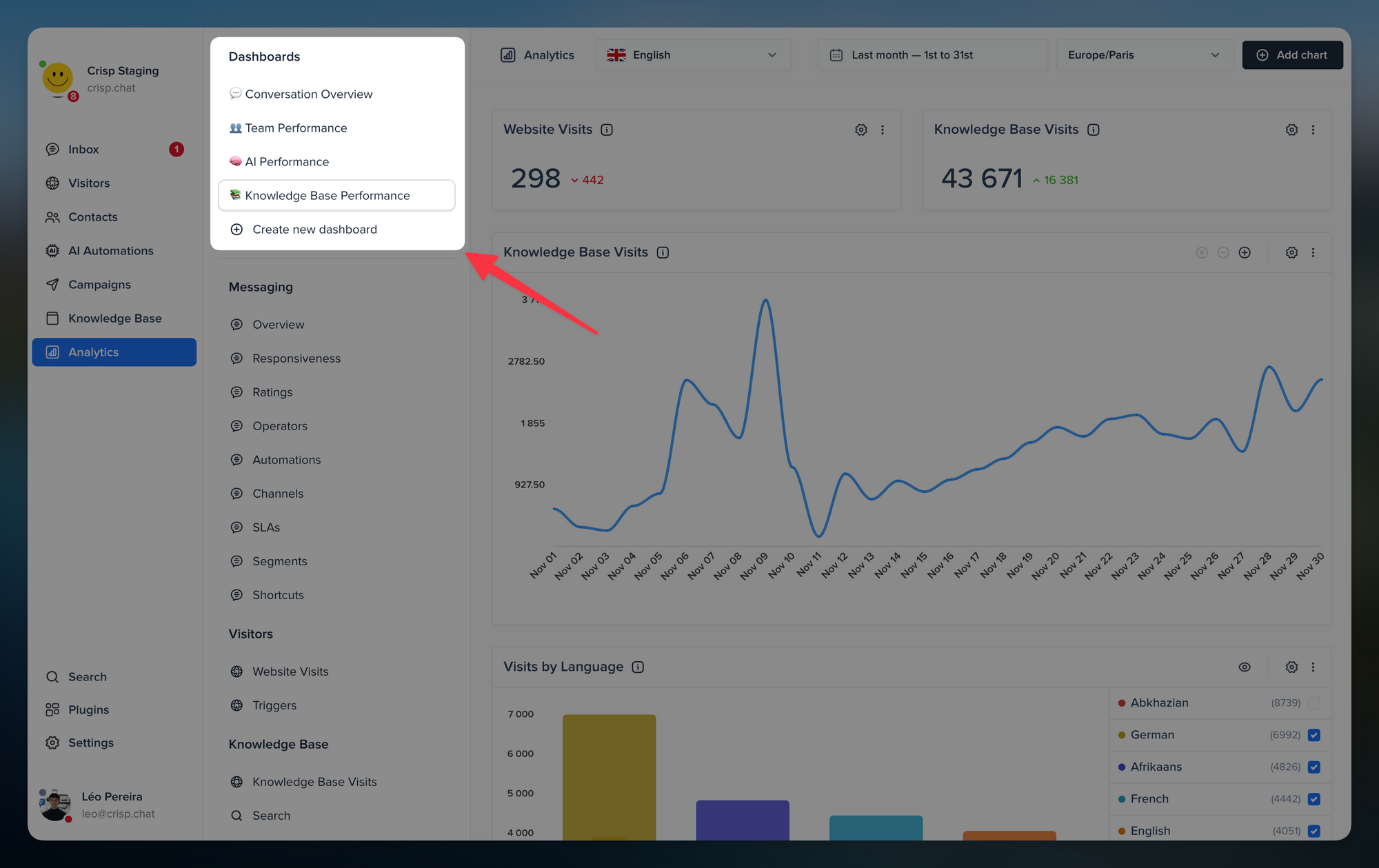Click the gear icon on Website Visits card
The image size is (1379, 868).
pyautogui.click(x=860, y=129)
